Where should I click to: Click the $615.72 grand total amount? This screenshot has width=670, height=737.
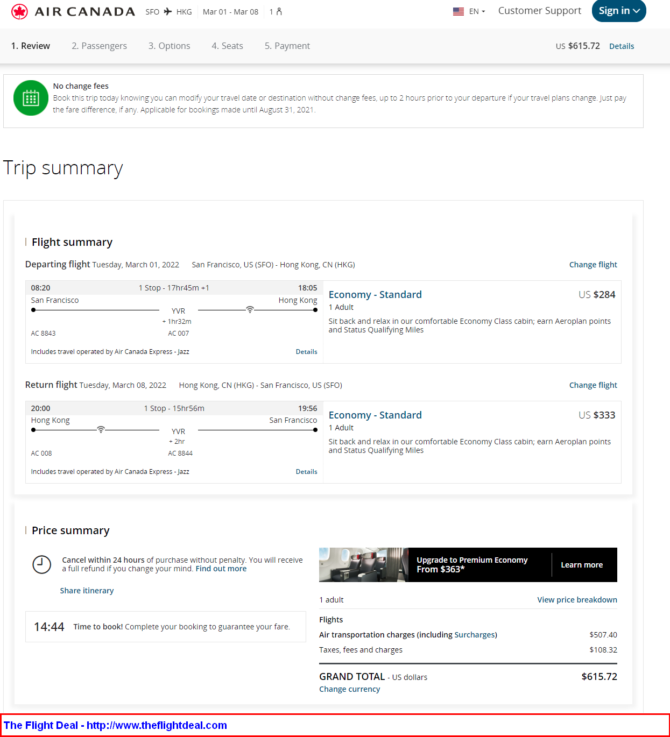tap(599, 676)
